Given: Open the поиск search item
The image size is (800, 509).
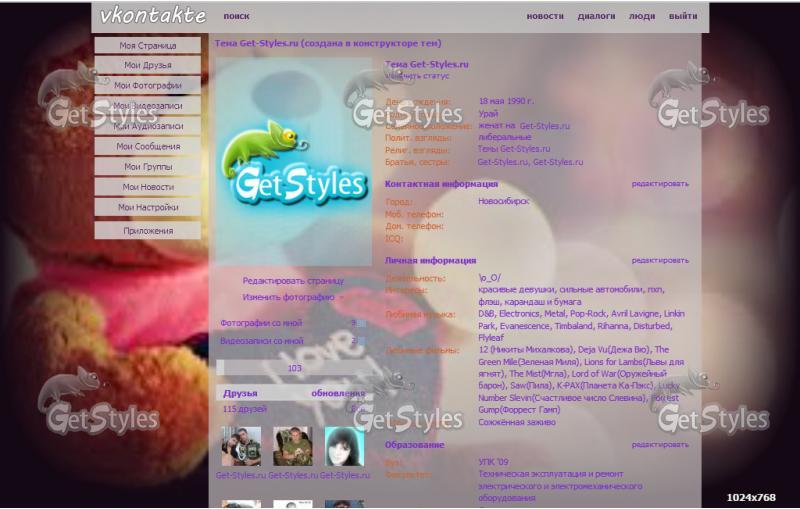Looking at the screenshot, I should (x=237, y=16).
